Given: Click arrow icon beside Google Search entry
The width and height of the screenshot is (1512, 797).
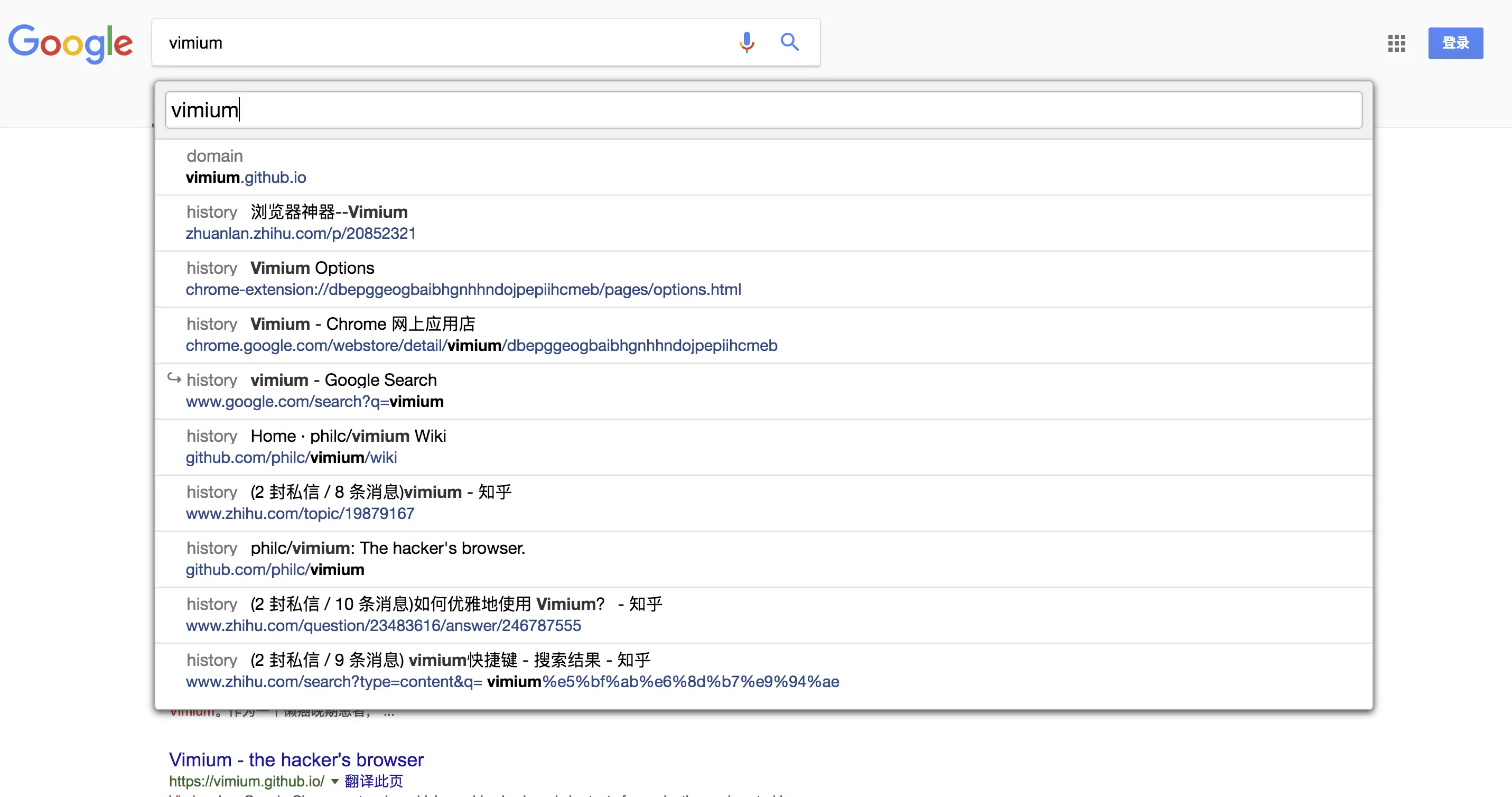Looking at the screenshot, I should 174,378.
